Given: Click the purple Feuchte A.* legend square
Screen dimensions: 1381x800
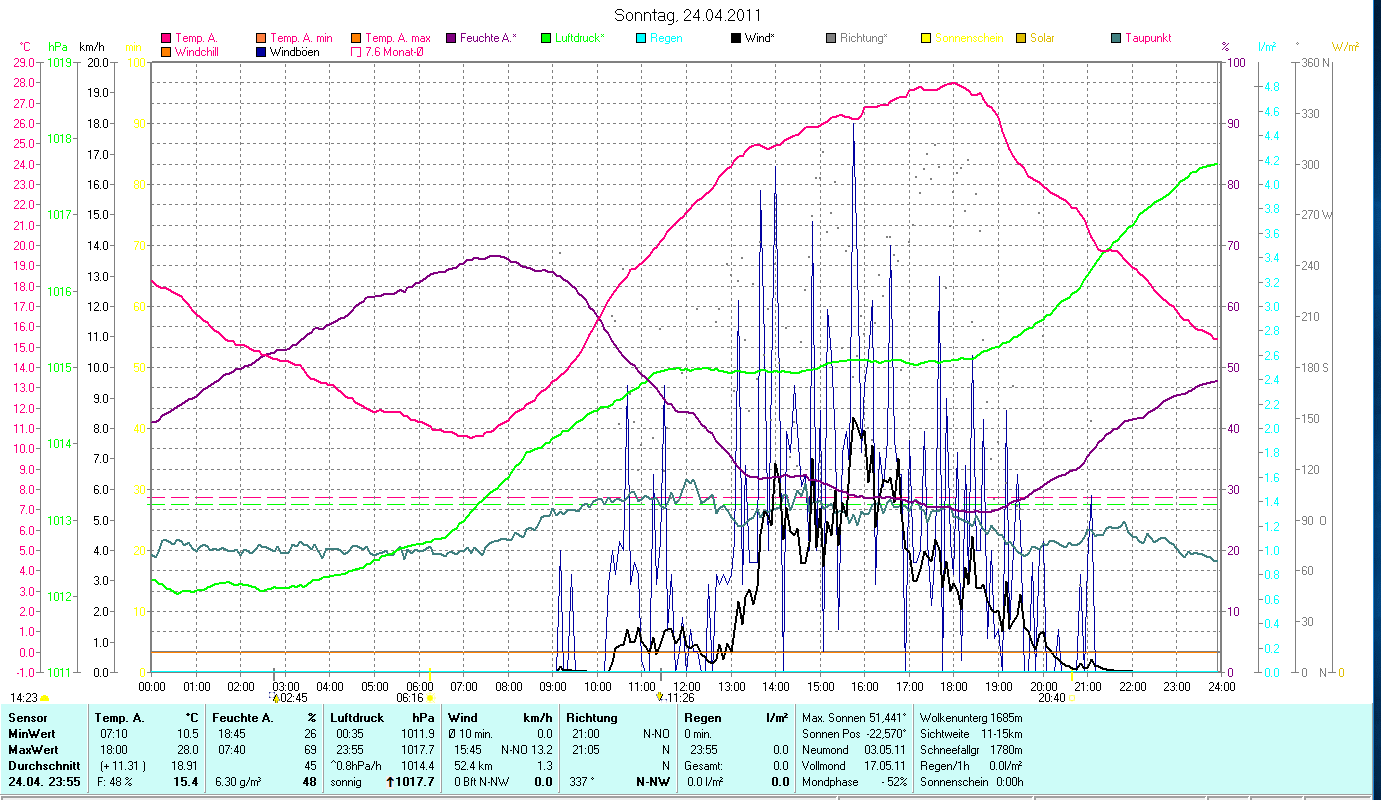Looking at the screenshot, I should click(x=450, y=38).
